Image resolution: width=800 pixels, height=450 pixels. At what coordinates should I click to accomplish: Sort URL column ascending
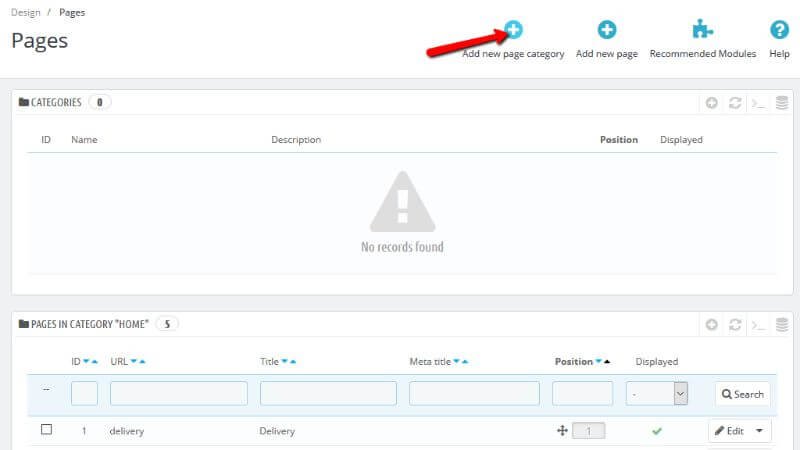click(x=142, y=361)
